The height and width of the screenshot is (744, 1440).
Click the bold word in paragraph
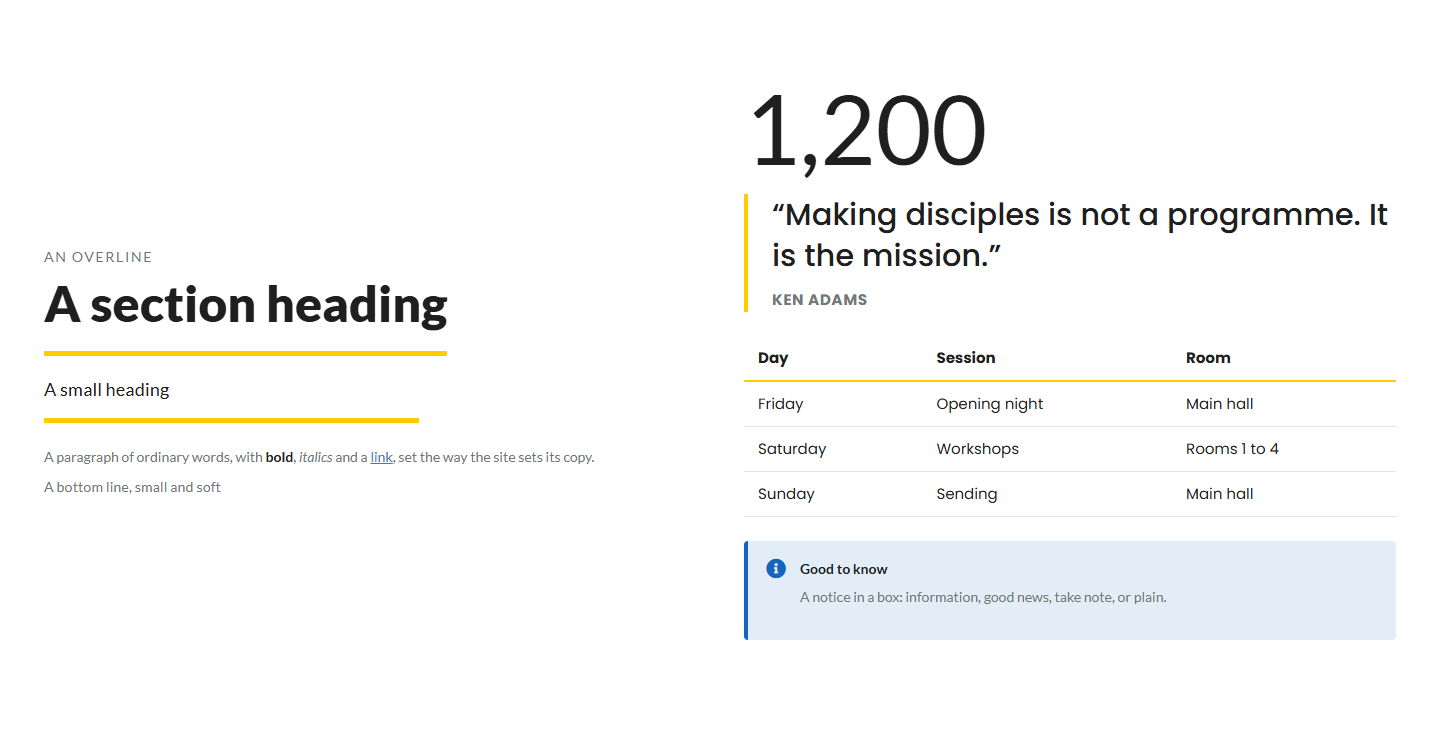click(x=279, y=457)
